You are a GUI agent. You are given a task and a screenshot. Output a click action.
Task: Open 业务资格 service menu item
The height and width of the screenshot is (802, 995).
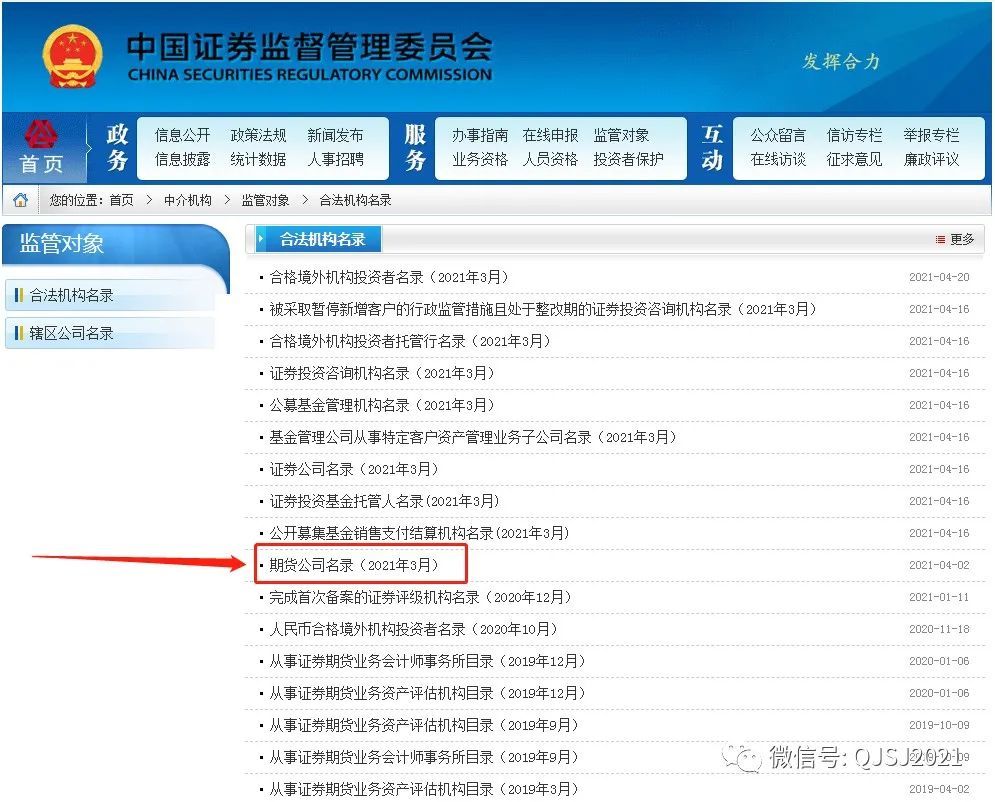(480, 159)
